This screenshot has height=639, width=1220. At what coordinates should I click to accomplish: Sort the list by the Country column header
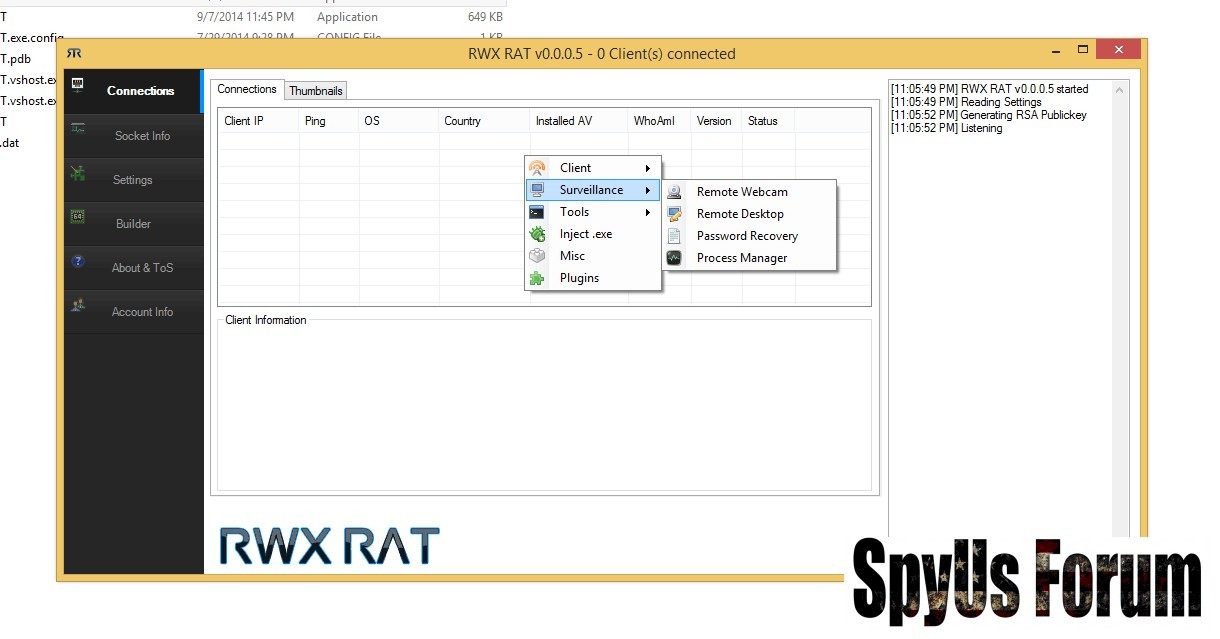click(x=463, y=121)
